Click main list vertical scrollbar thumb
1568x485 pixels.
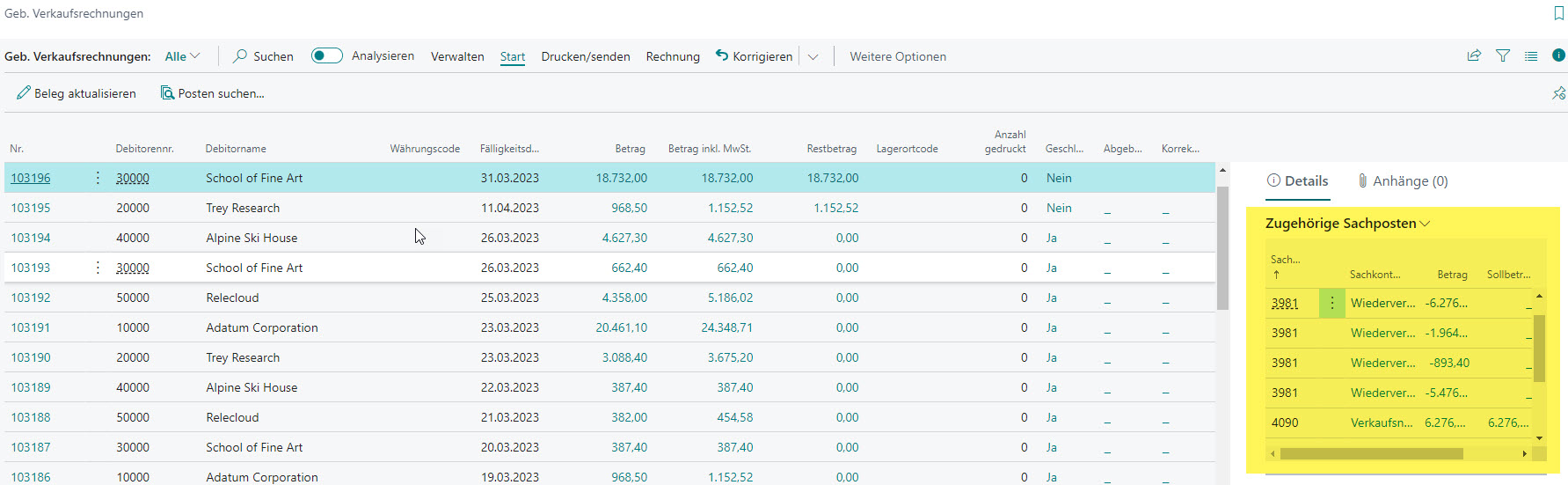(x=1222, y=246)
